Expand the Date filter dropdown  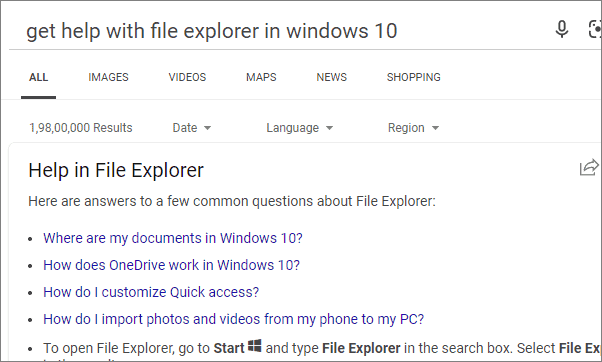[x=192, y=128]
